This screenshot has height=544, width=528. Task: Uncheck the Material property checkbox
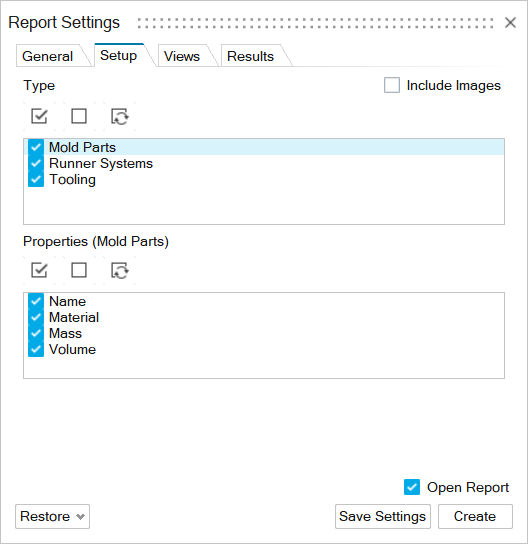pyautogui.click(x=36, y=317)
